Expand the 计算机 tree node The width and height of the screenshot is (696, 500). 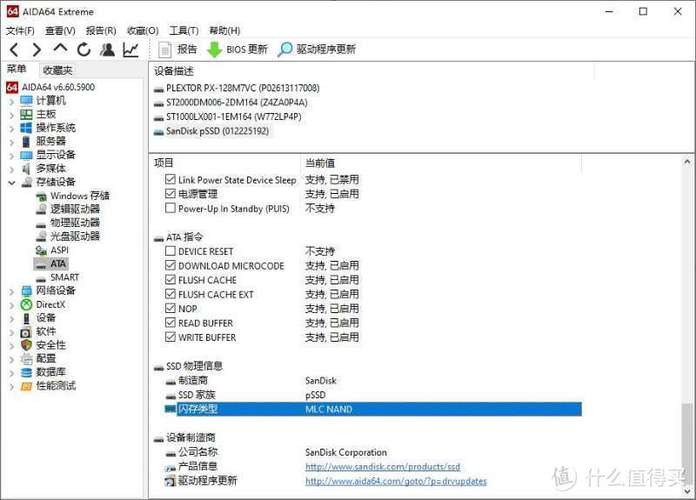pyautogui.click(x=12, y=101)
